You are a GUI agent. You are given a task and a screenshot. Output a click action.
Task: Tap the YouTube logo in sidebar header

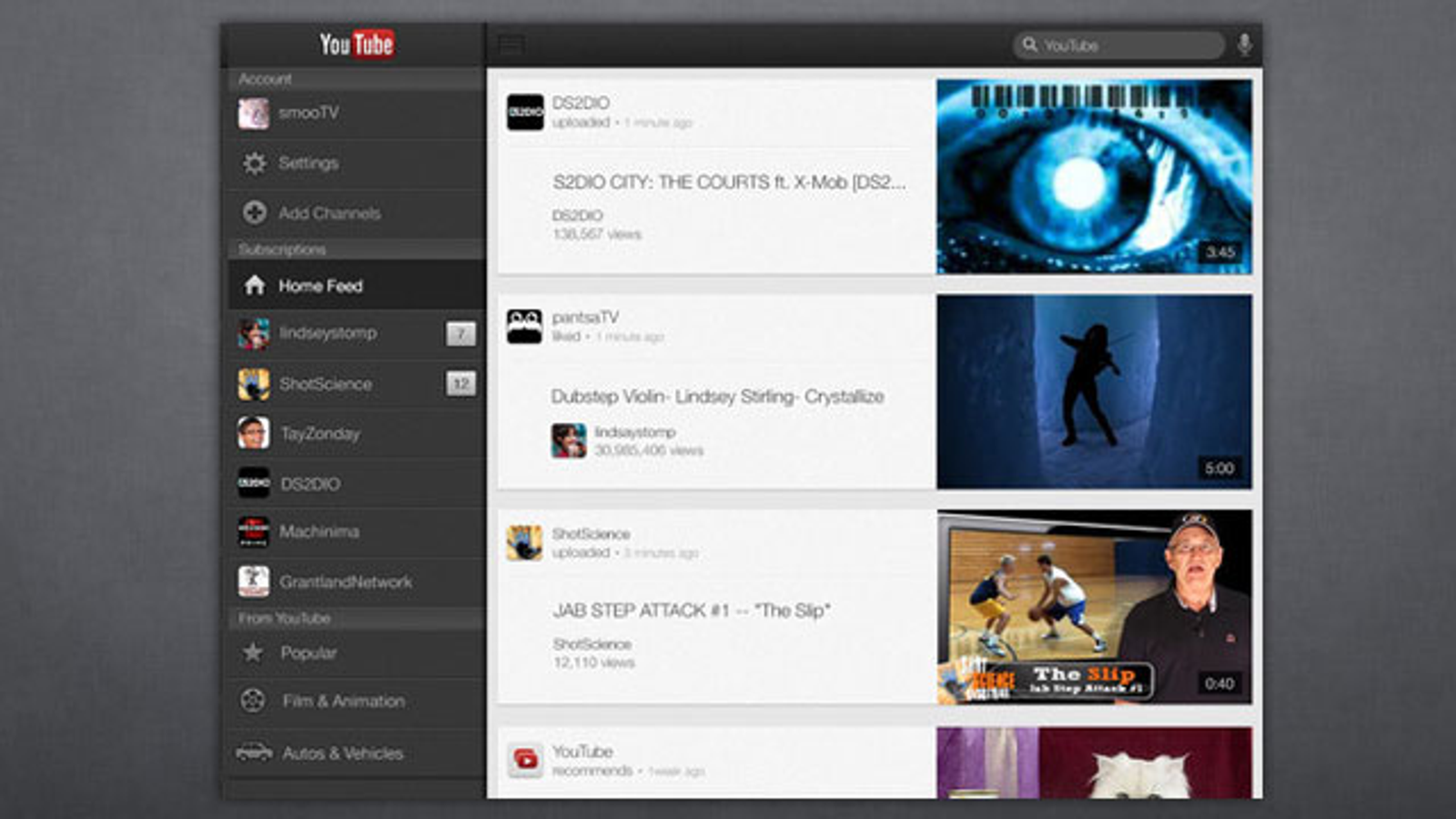click(x=356, y=44)
